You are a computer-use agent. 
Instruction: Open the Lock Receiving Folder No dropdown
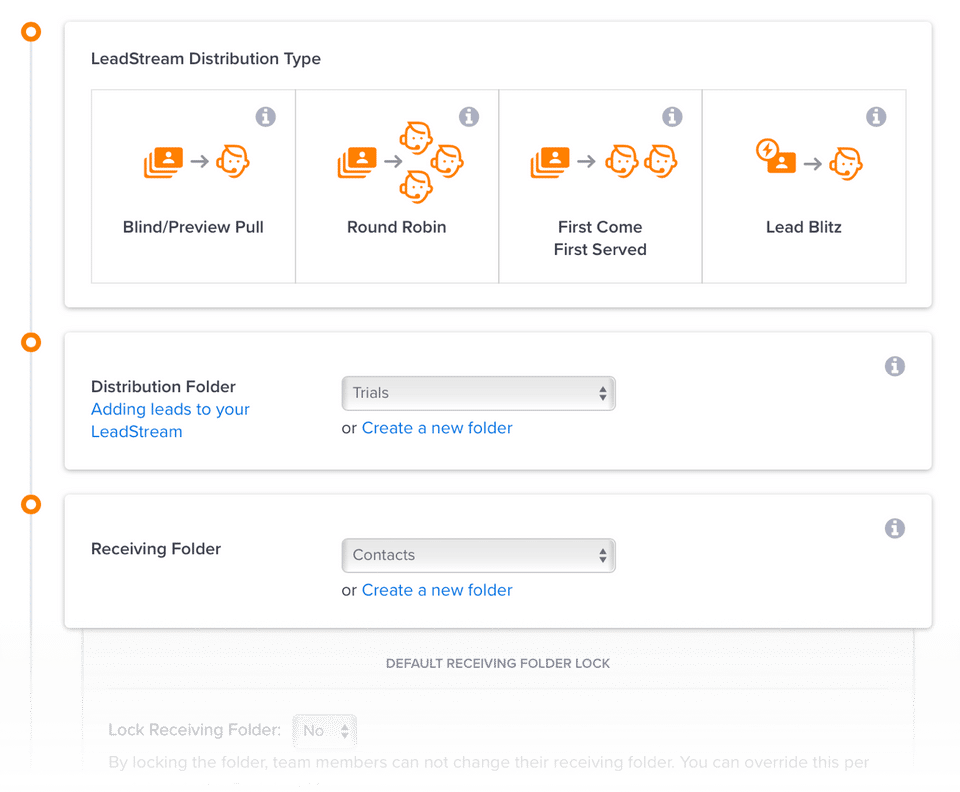(x=324, y=731)
